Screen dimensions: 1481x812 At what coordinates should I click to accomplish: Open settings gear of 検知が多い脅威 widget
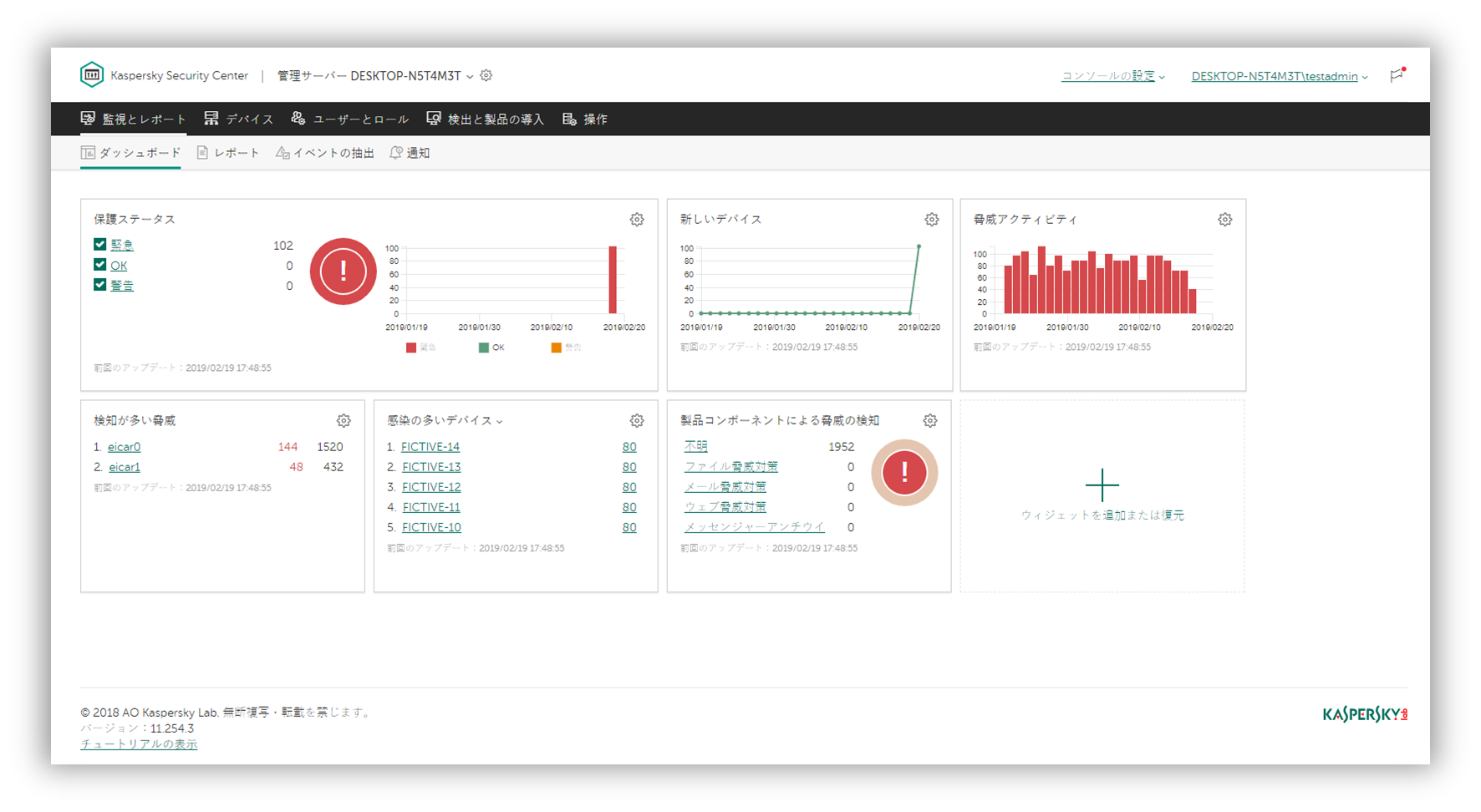(x=344, y=420)
